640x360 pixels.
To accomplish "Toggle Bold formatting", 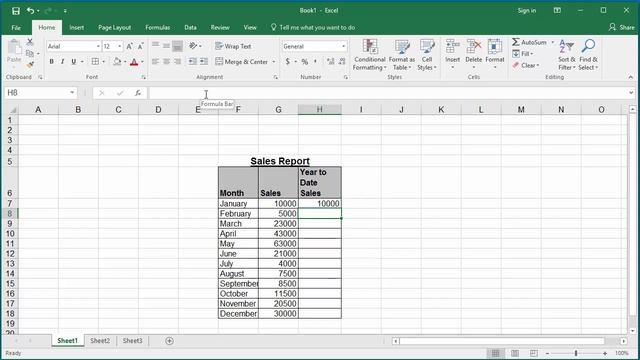I will [x=51, y=62].
